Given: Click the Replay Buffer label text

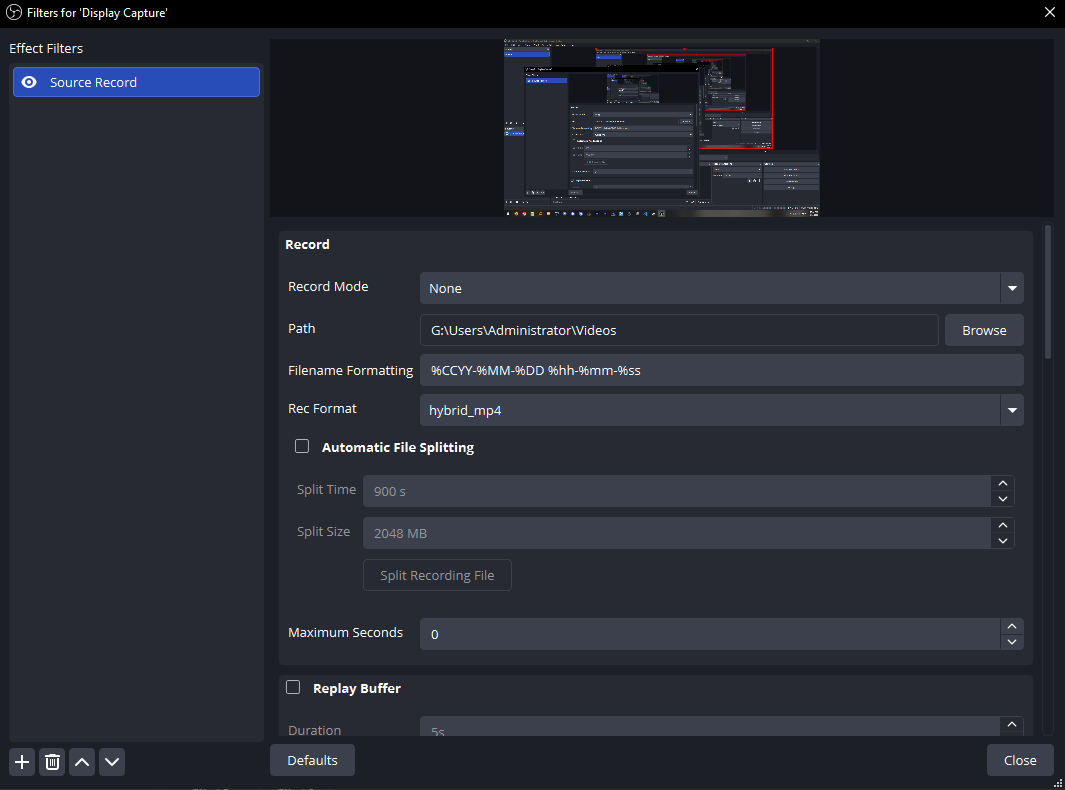Looking at the screenshot, I should point(357,688).
